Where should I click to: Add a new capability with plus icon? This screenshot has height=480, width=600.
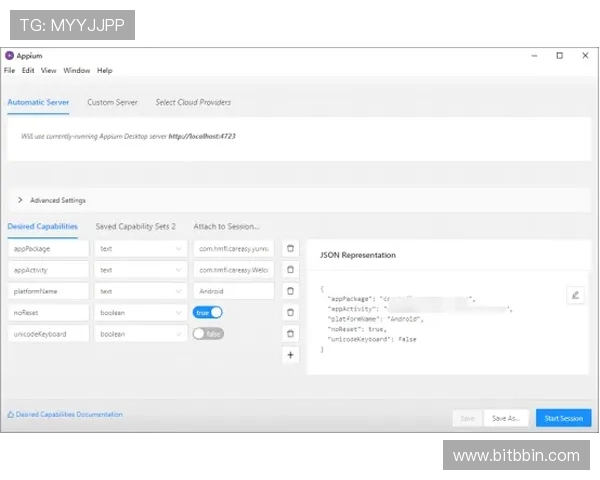point(290,355)
